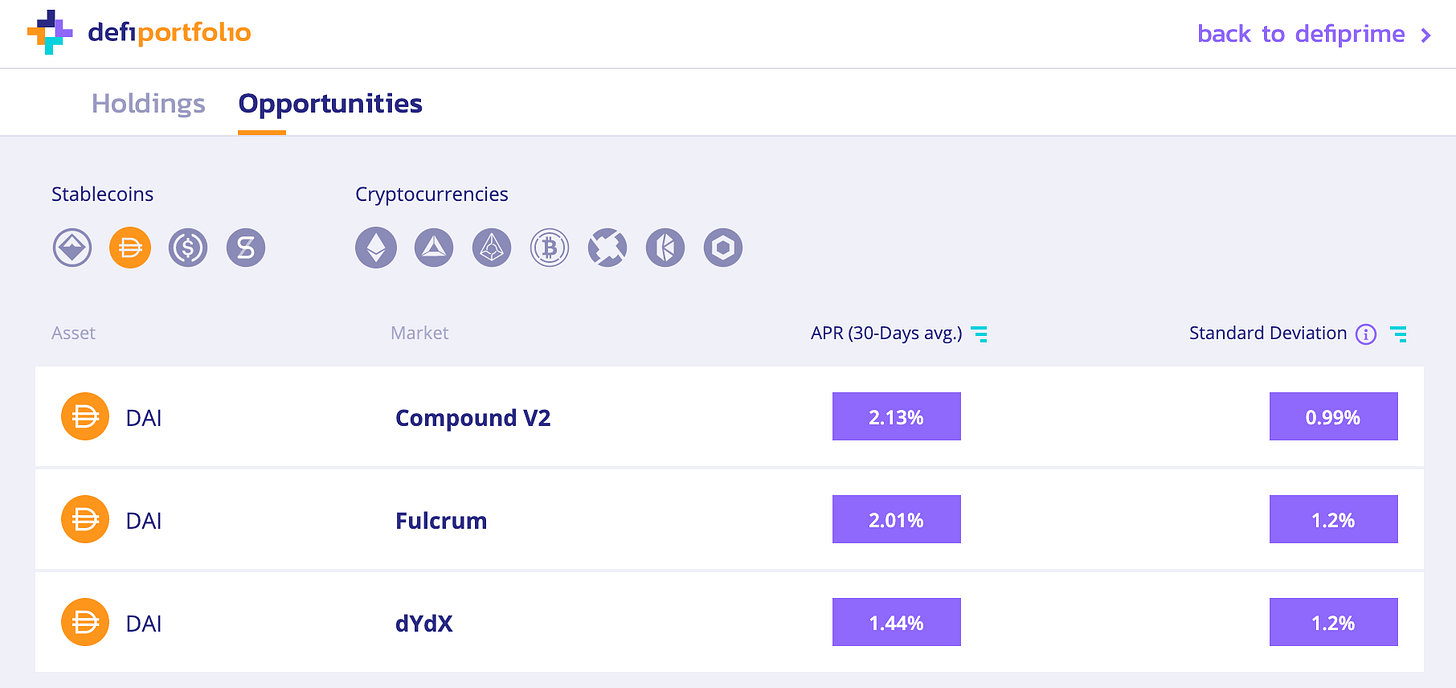
Task: Choose the sUSD stablecoin icon
Action: click(246, 247)
